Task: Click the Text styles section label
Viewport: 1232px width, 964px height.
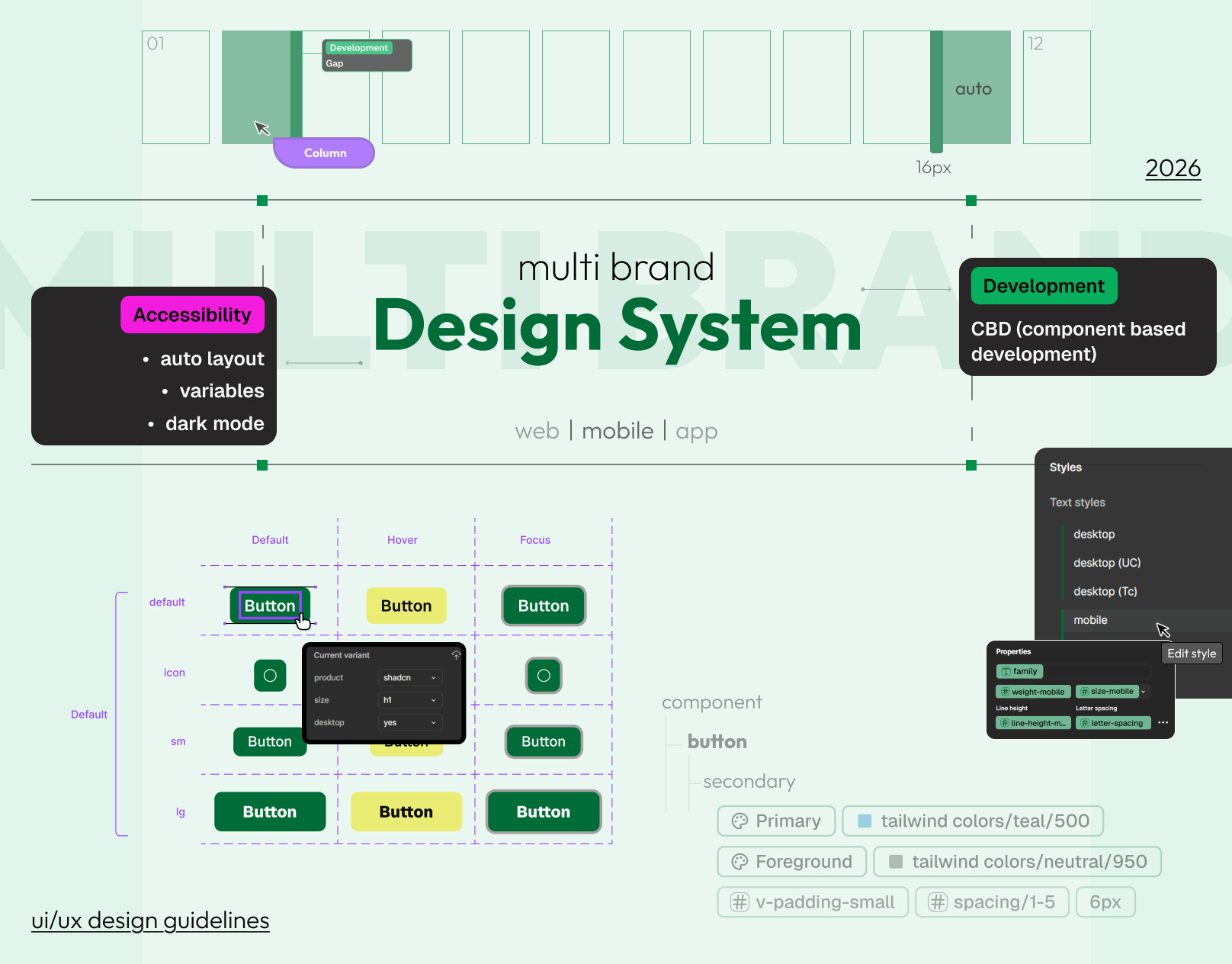Action: coord(1077,503)
